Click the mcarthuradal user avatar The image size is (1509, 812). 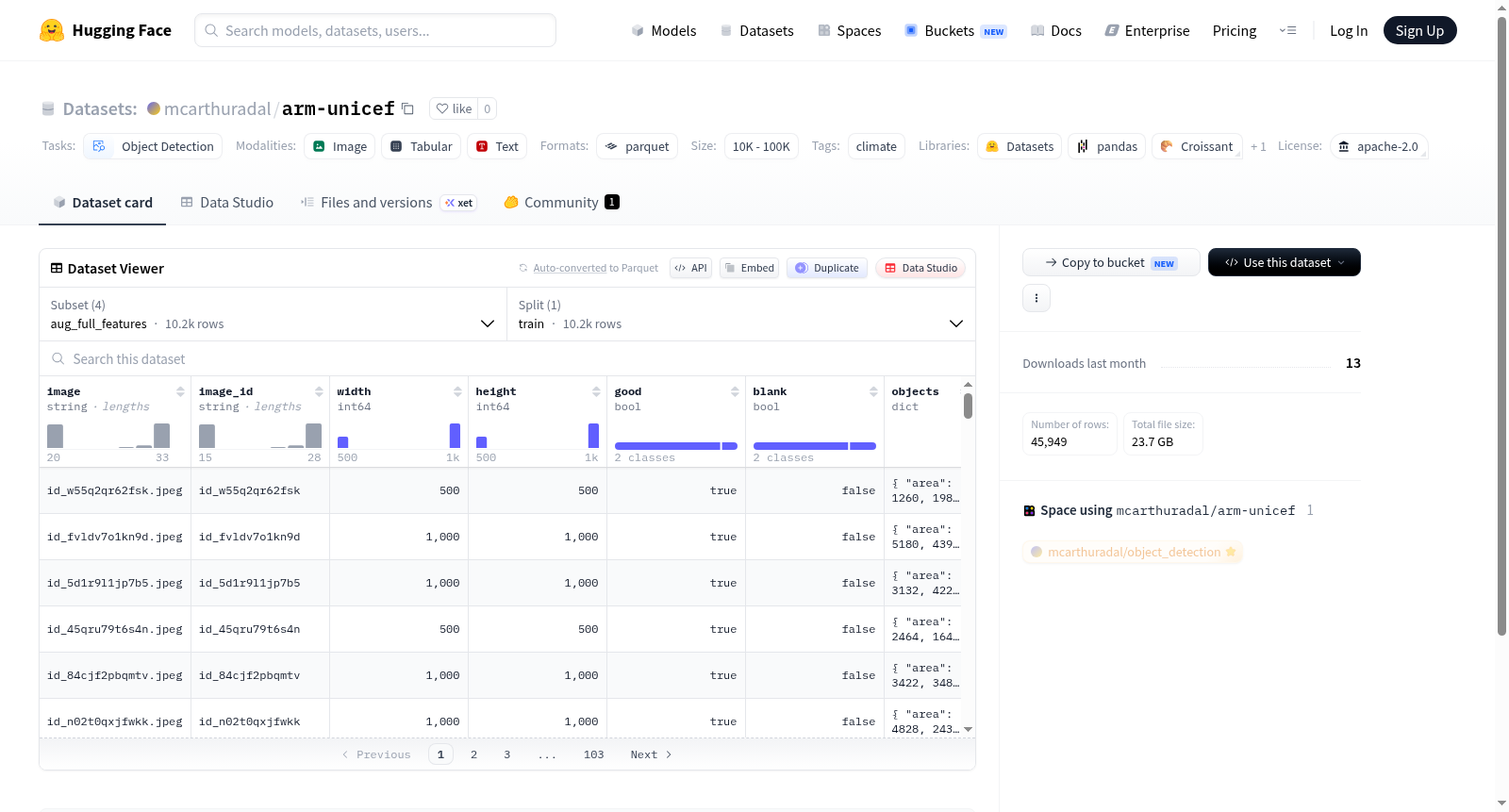[154, 108]
